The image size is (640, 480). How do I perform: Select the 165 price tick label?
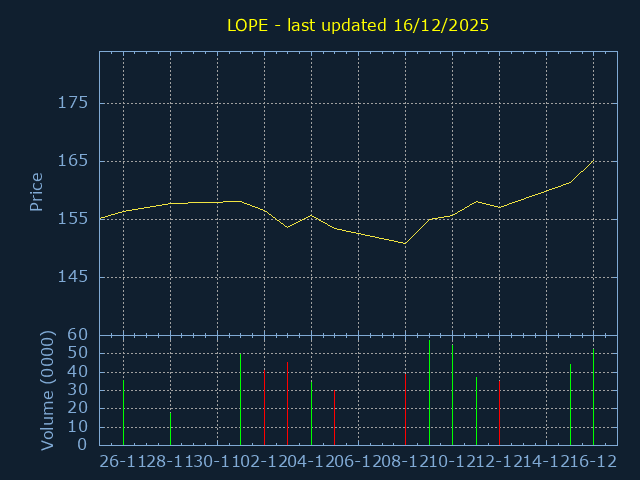pyautogui.click(x=73, y=161)
